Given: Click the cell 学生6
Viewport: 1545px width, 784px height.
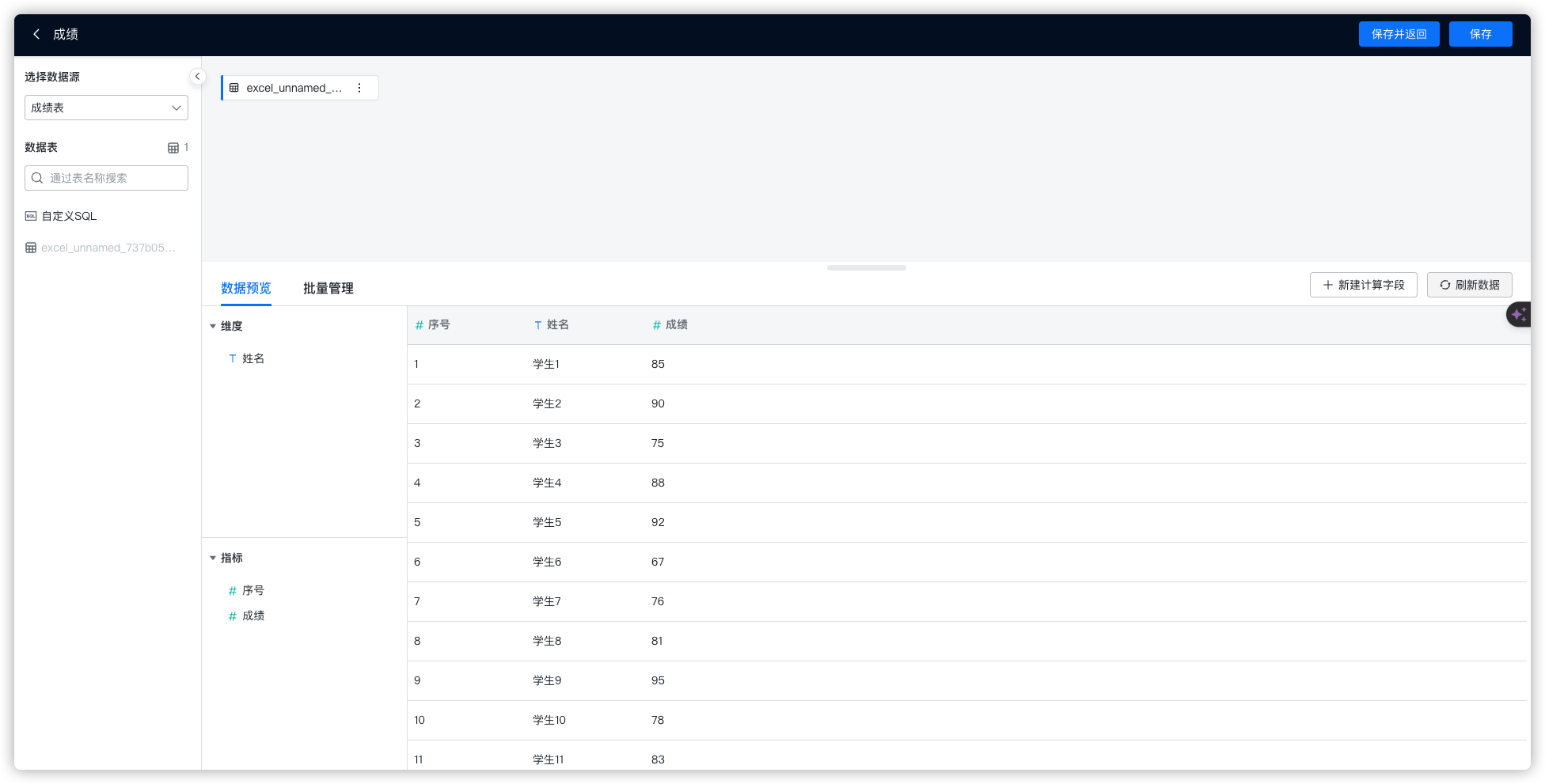Looking at the screenshot, I should 547,562.
